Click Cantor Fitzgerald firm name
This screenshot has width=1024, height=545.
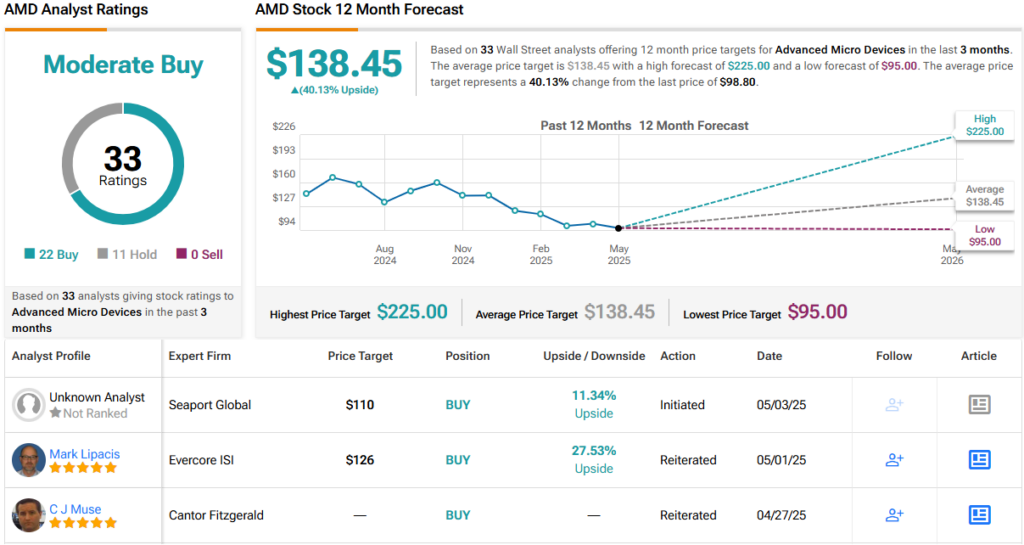216,515
